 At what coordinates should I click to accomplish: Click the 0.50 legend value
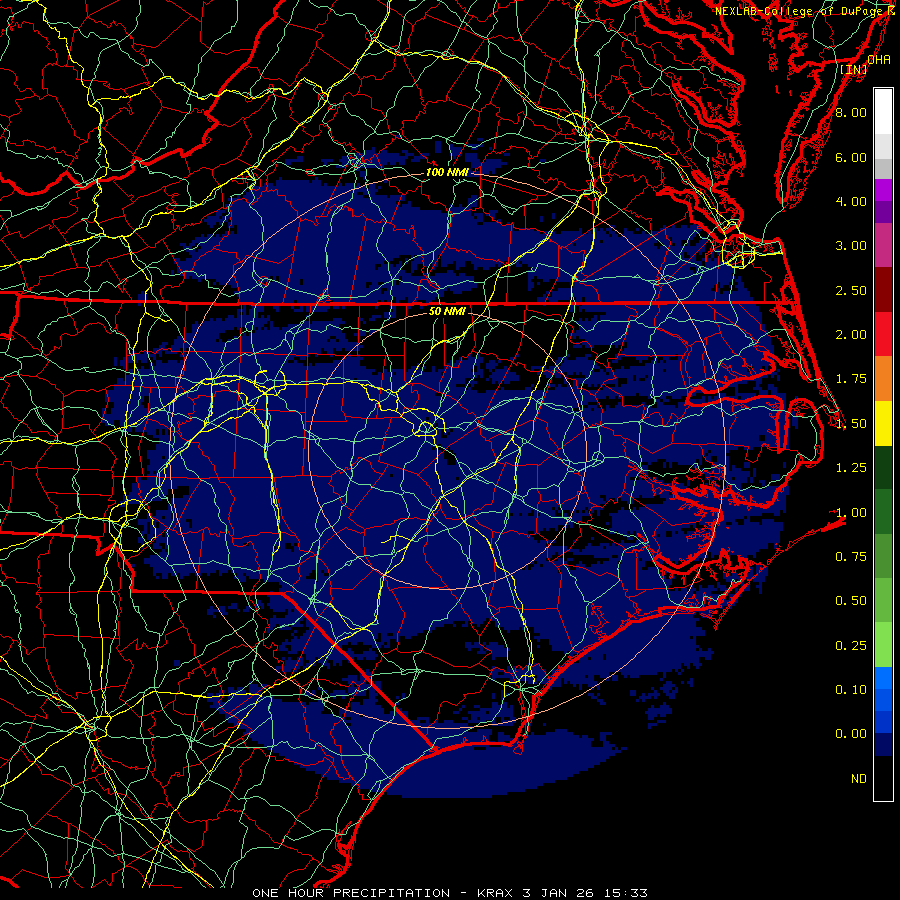[x=851, y=600]
